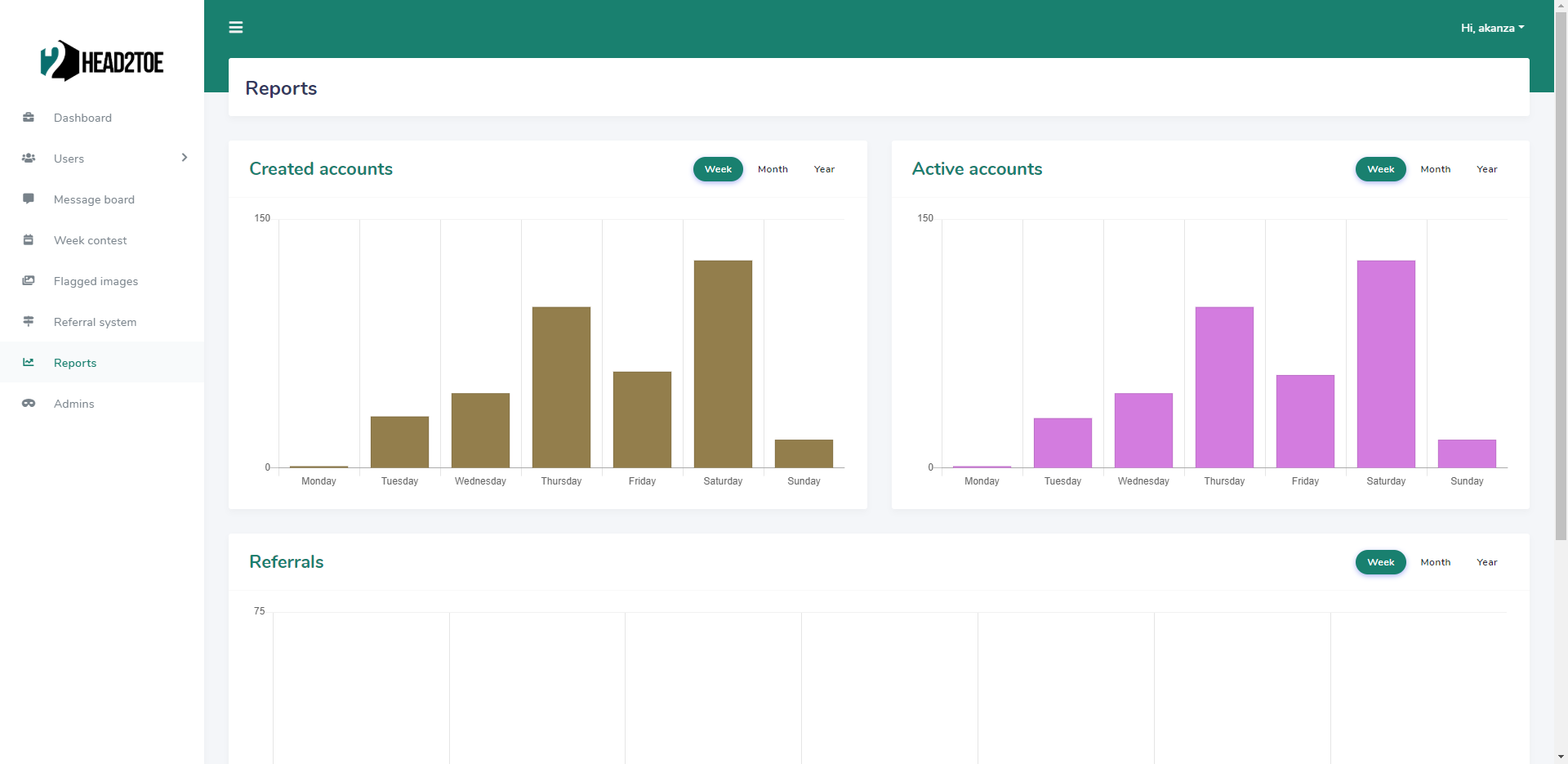The width and height of the screenshot is (1568, 764).
Task: Click the Week contest calendar icon
Action: click(x=29, y=240)
